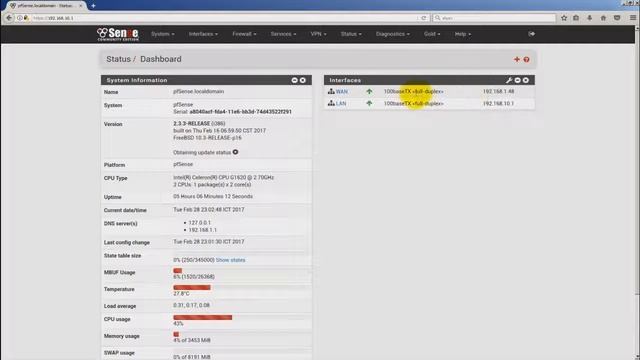Image resolution: width=640 pixels, height=360 pixels.
Task: Open the Interfaces menu
Action: [x=203, y=34]
